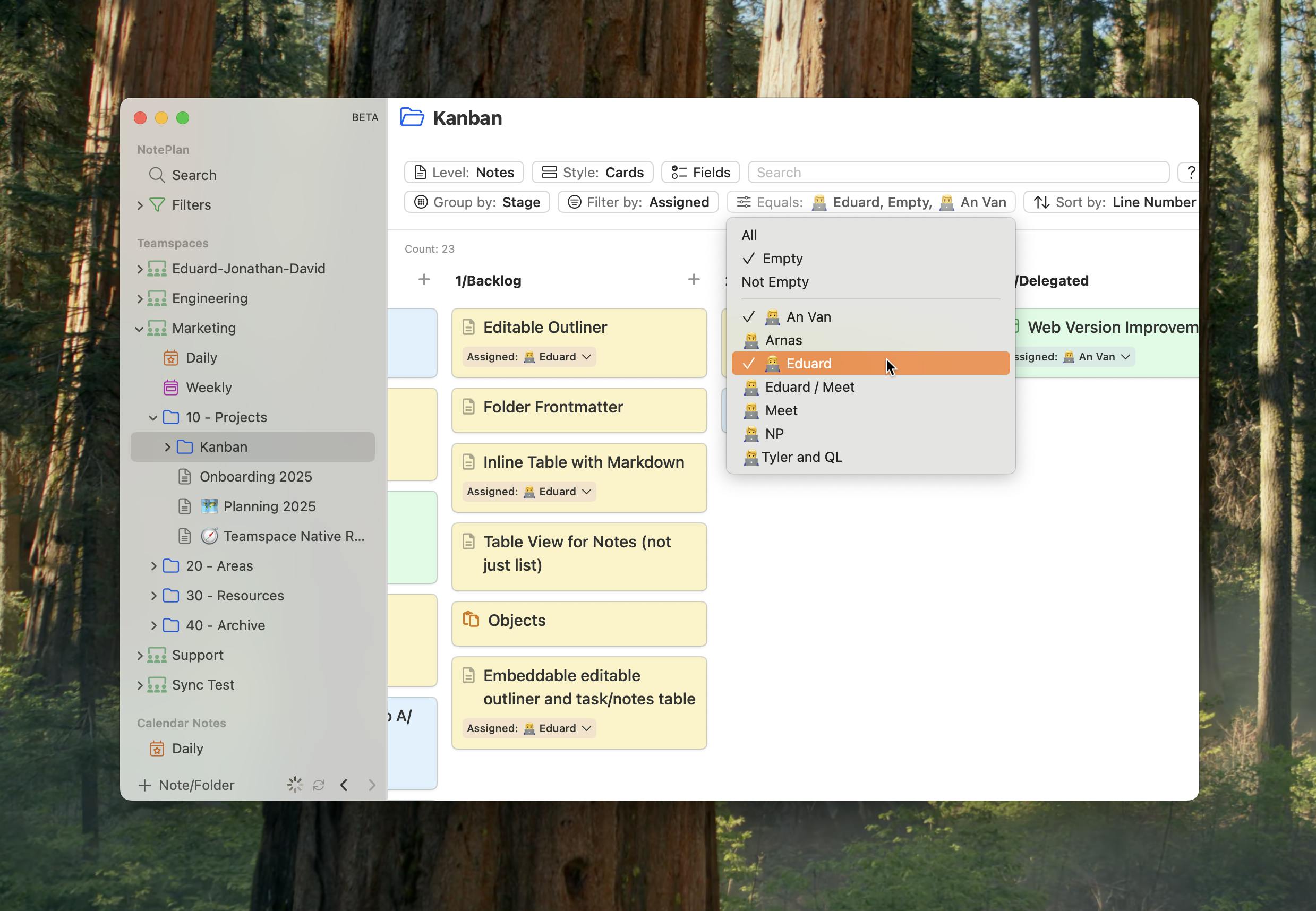The image size is (1316, 911).
Task: Click the Kanban toolbar Search field
Action: [958, 172]
